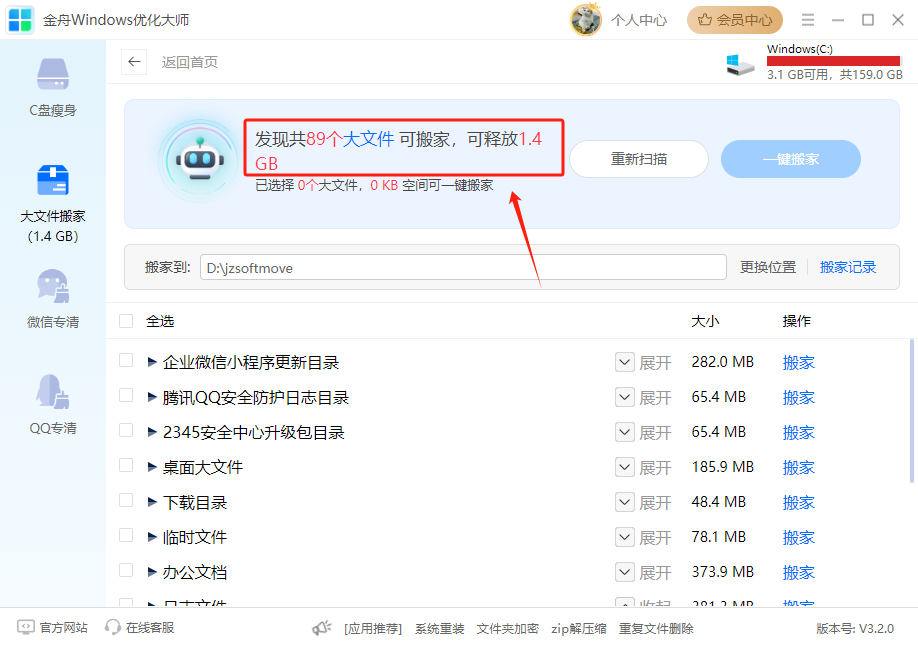Click the megaphone announcement icon
This screenshot has height=647, width=918.
(x=321, y=628)
